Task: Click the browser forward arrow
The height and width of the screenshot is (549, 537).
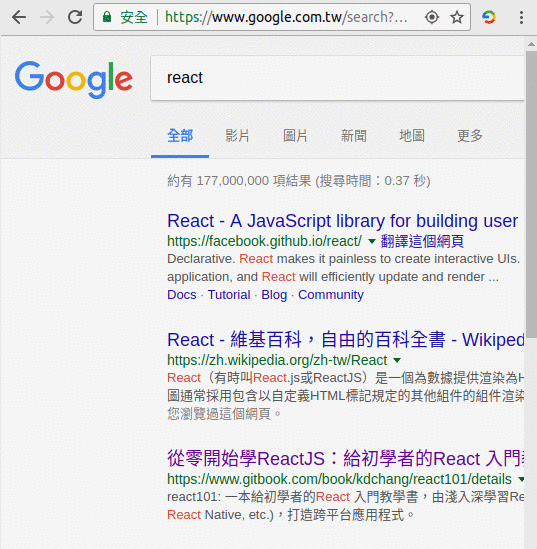Action: click(x=47, y=17)
